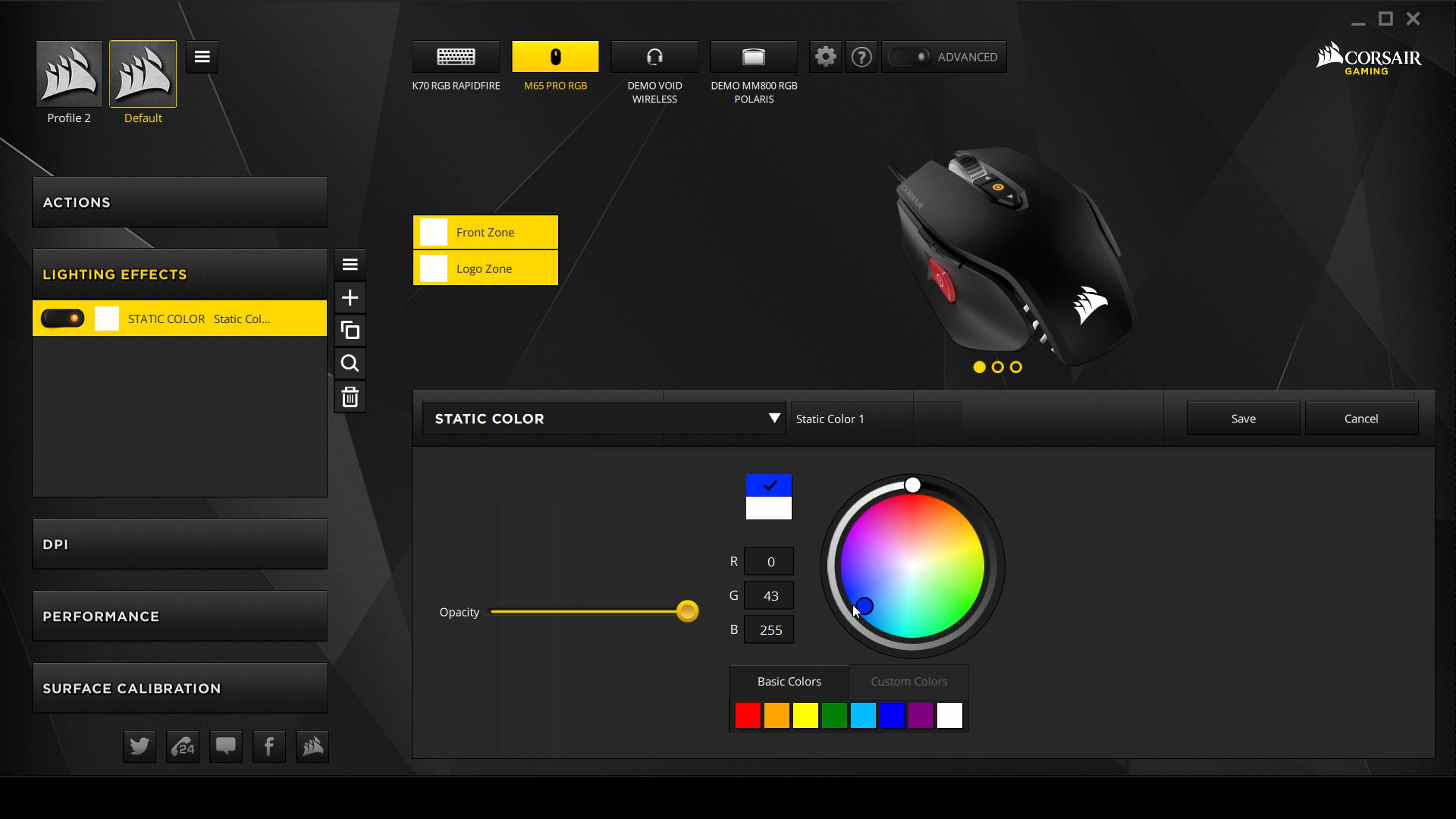Click the help question mark icon
The width and height of the screenshot is (1456, 819).
[x=861, y=57]
